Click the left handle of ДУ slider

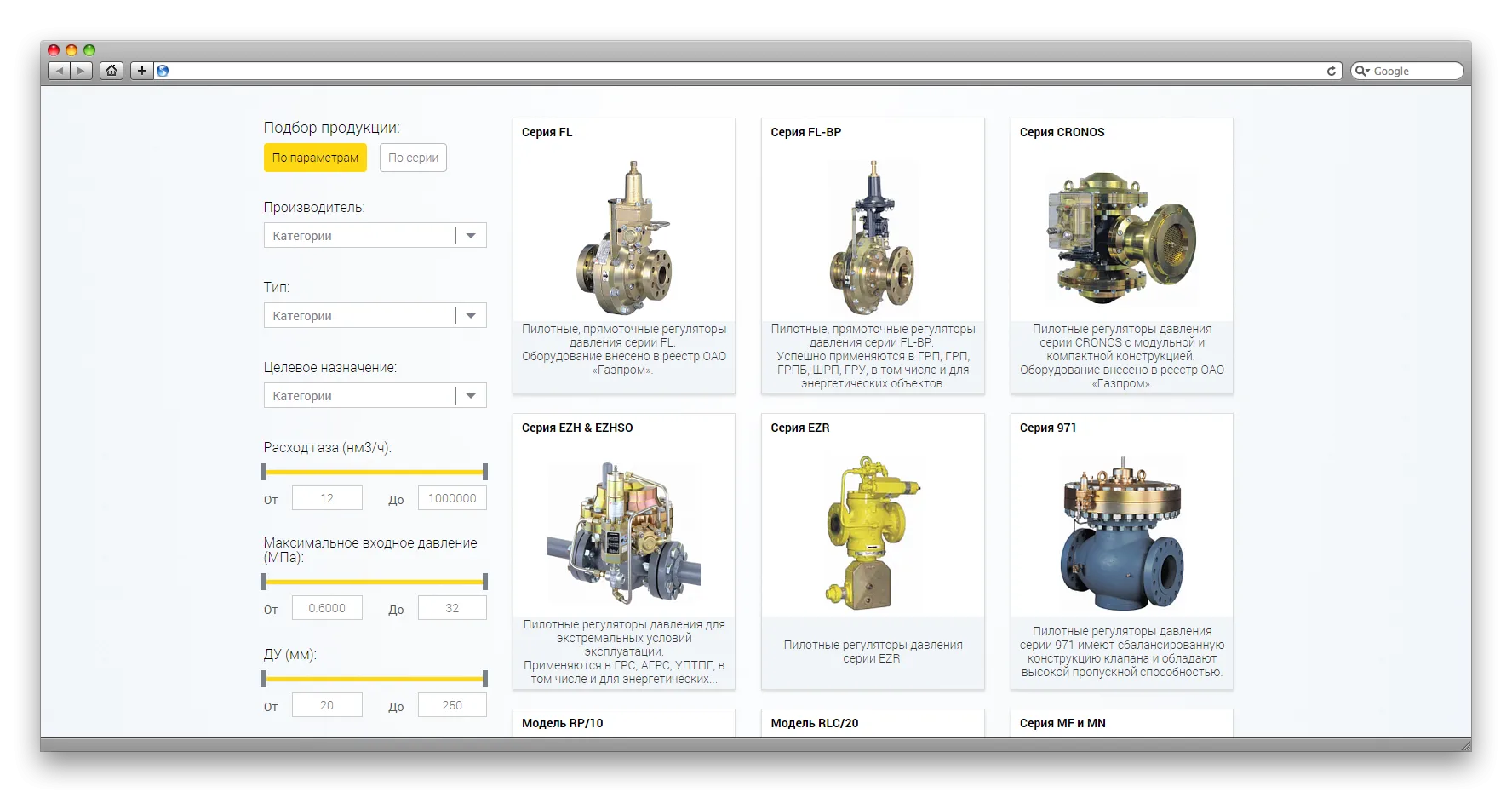265,679
